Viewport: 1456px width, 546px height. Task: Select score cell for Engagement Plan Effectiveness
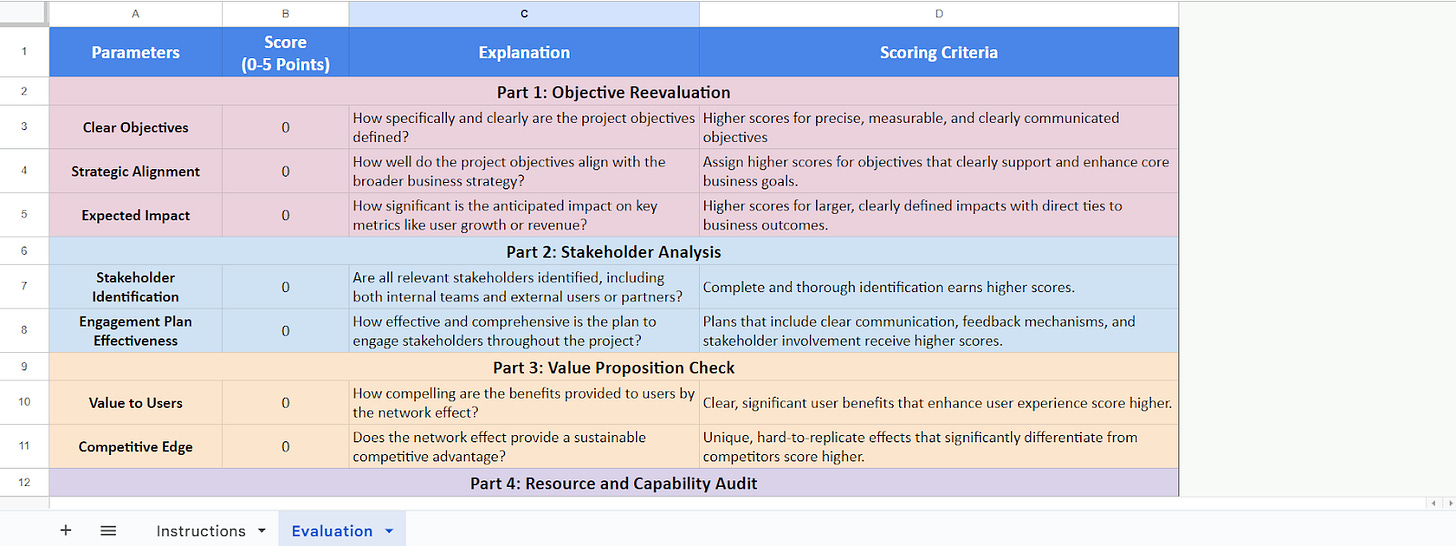tap(286, 331)
